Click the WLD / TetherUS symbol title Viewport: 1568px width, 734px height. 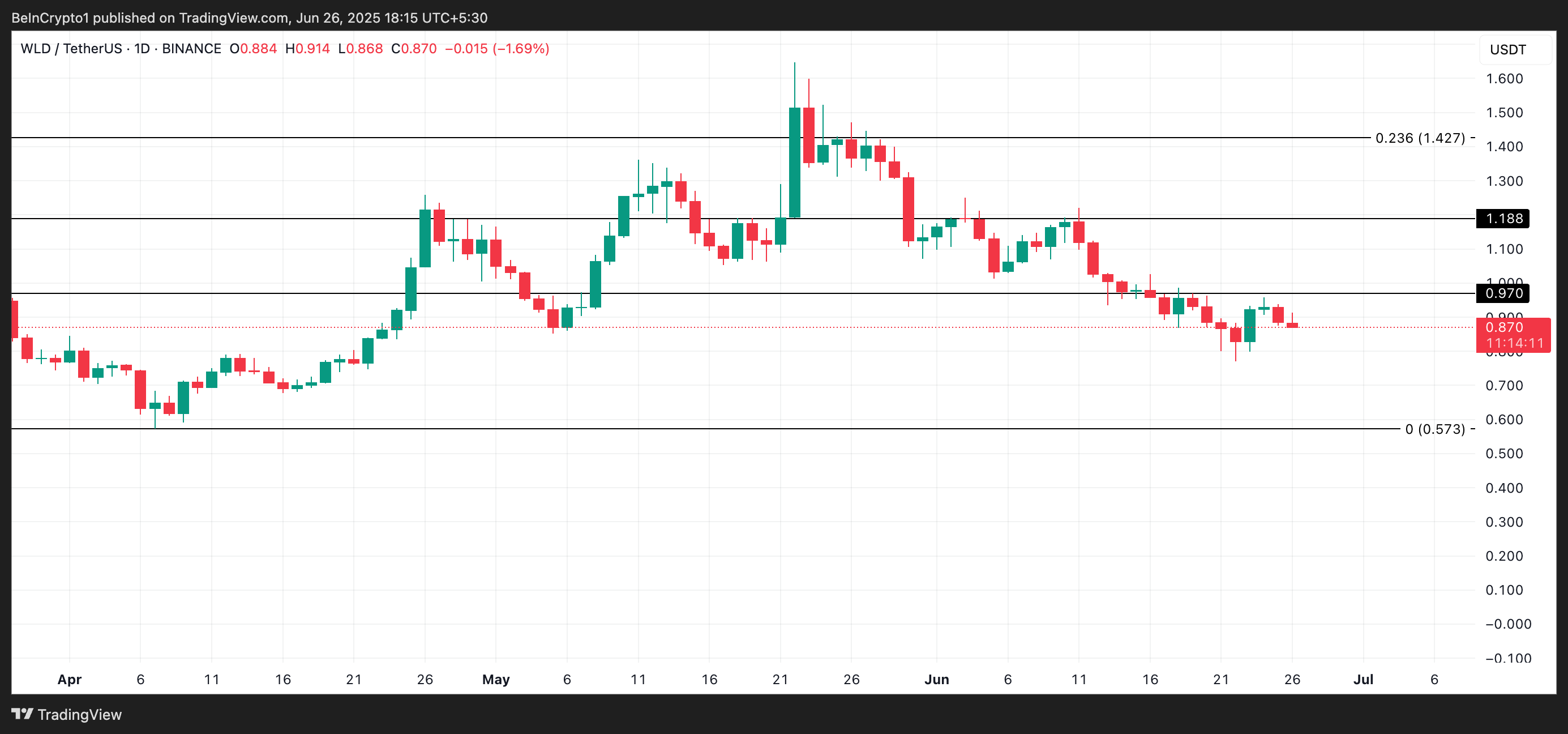71,49
